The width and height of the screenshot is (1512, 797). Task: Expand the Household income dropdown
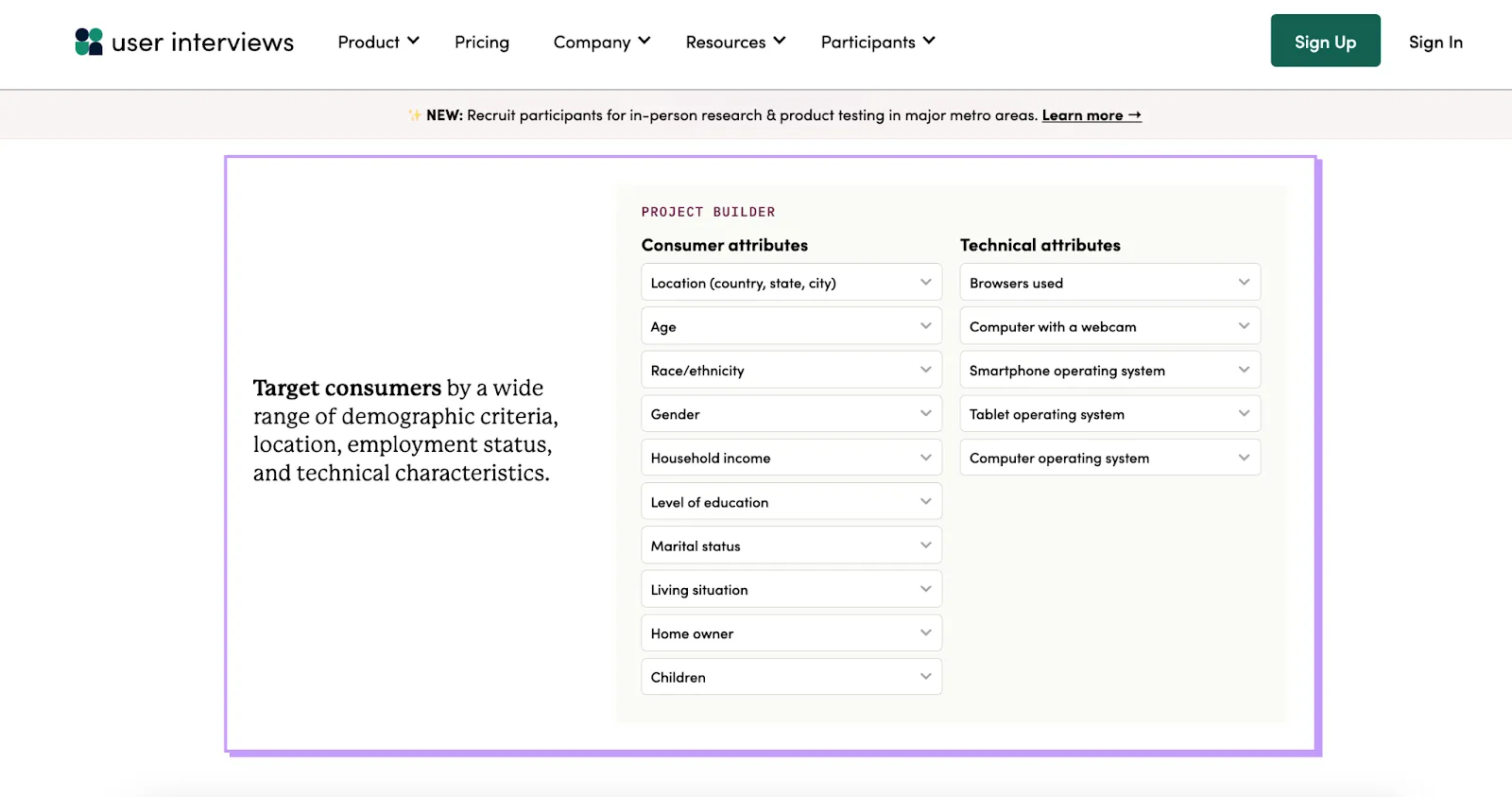click(x=792, y=458)
